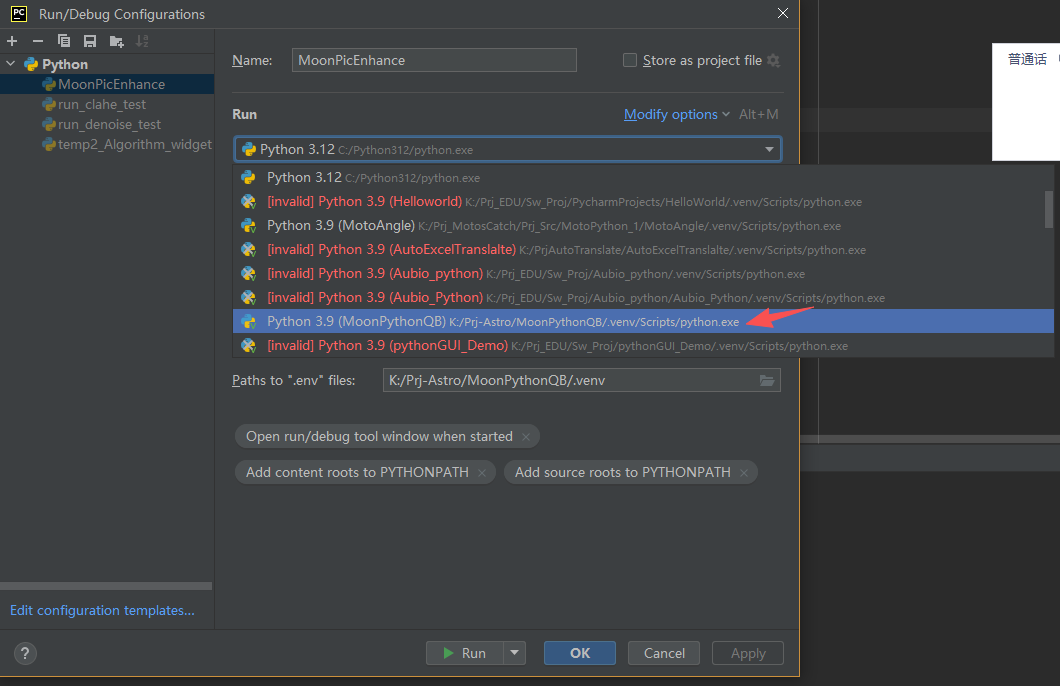Close the Run/Debug Configurations dialog
Image resolution: width=1060 pixels, height=686 pixels.
783,14
